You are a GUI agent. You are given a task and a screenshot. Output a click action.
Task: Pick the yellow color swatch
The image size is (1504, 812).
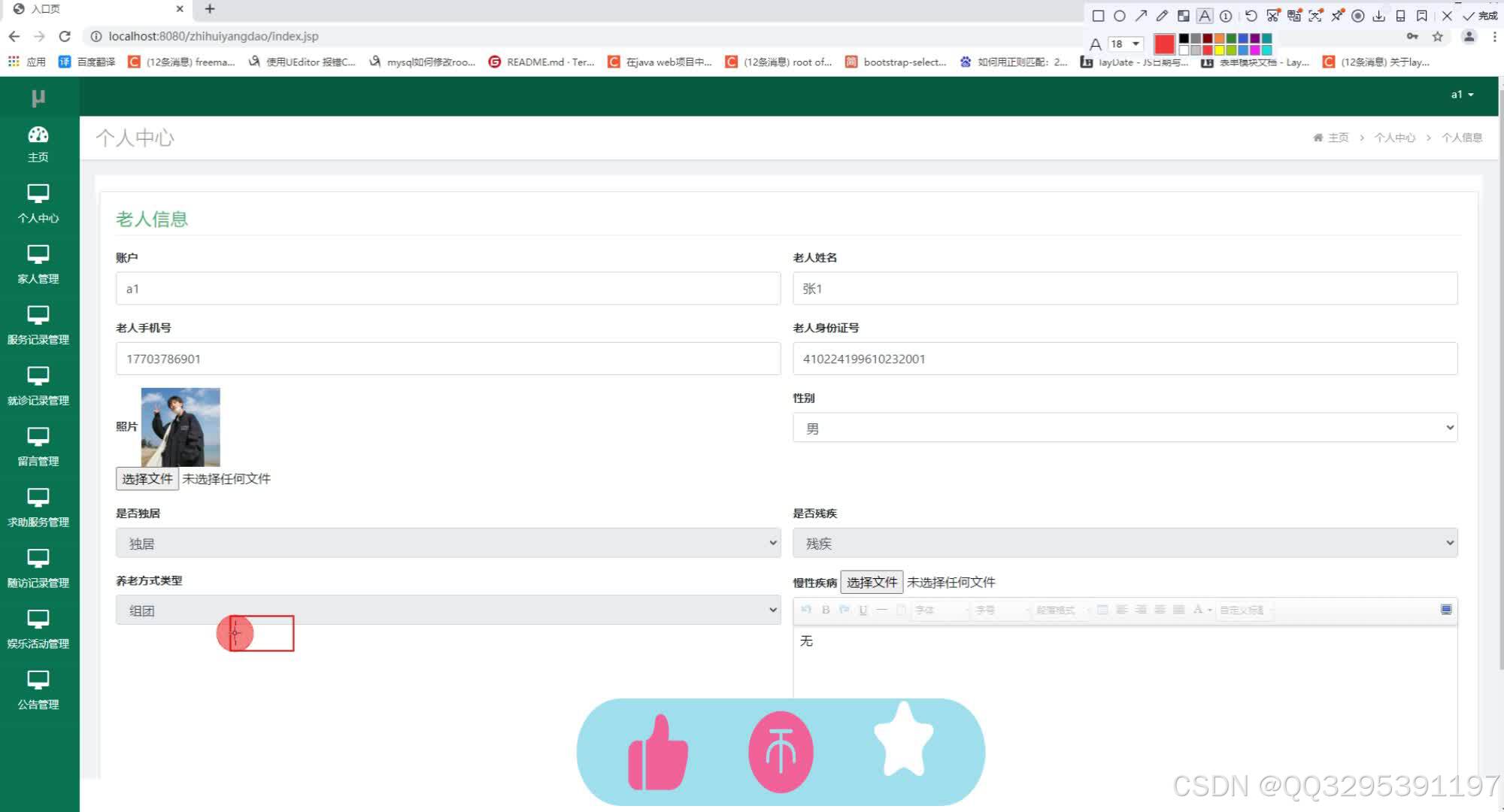click(1219, 50)
